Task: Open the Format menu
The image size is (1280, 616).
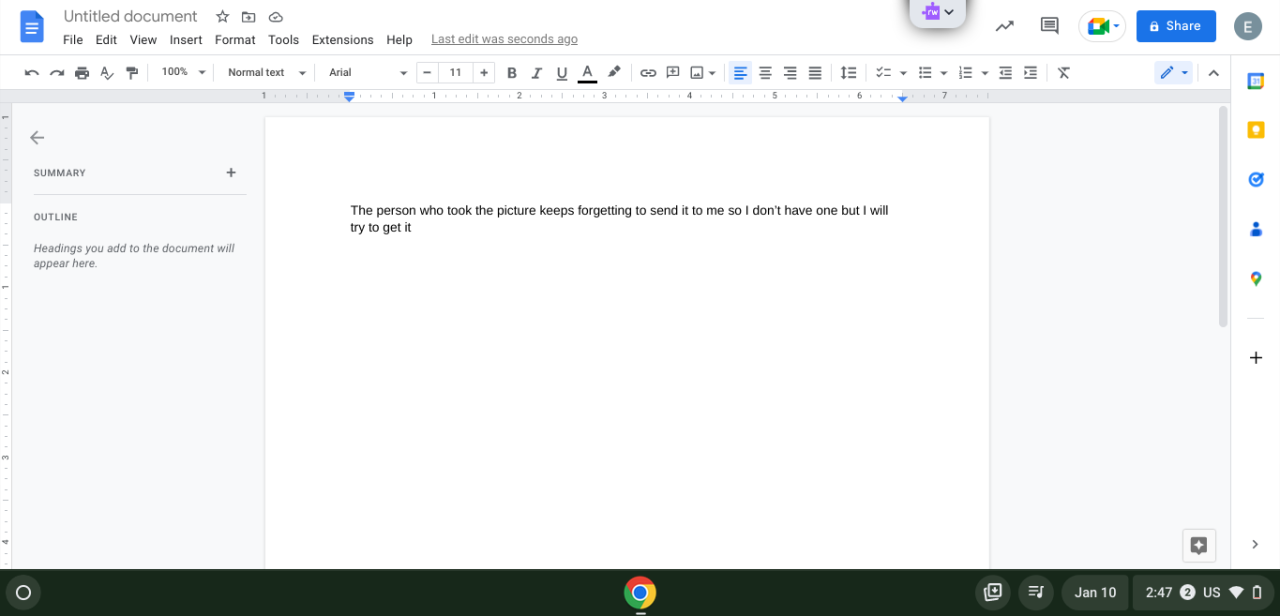Action: point(235,40)
